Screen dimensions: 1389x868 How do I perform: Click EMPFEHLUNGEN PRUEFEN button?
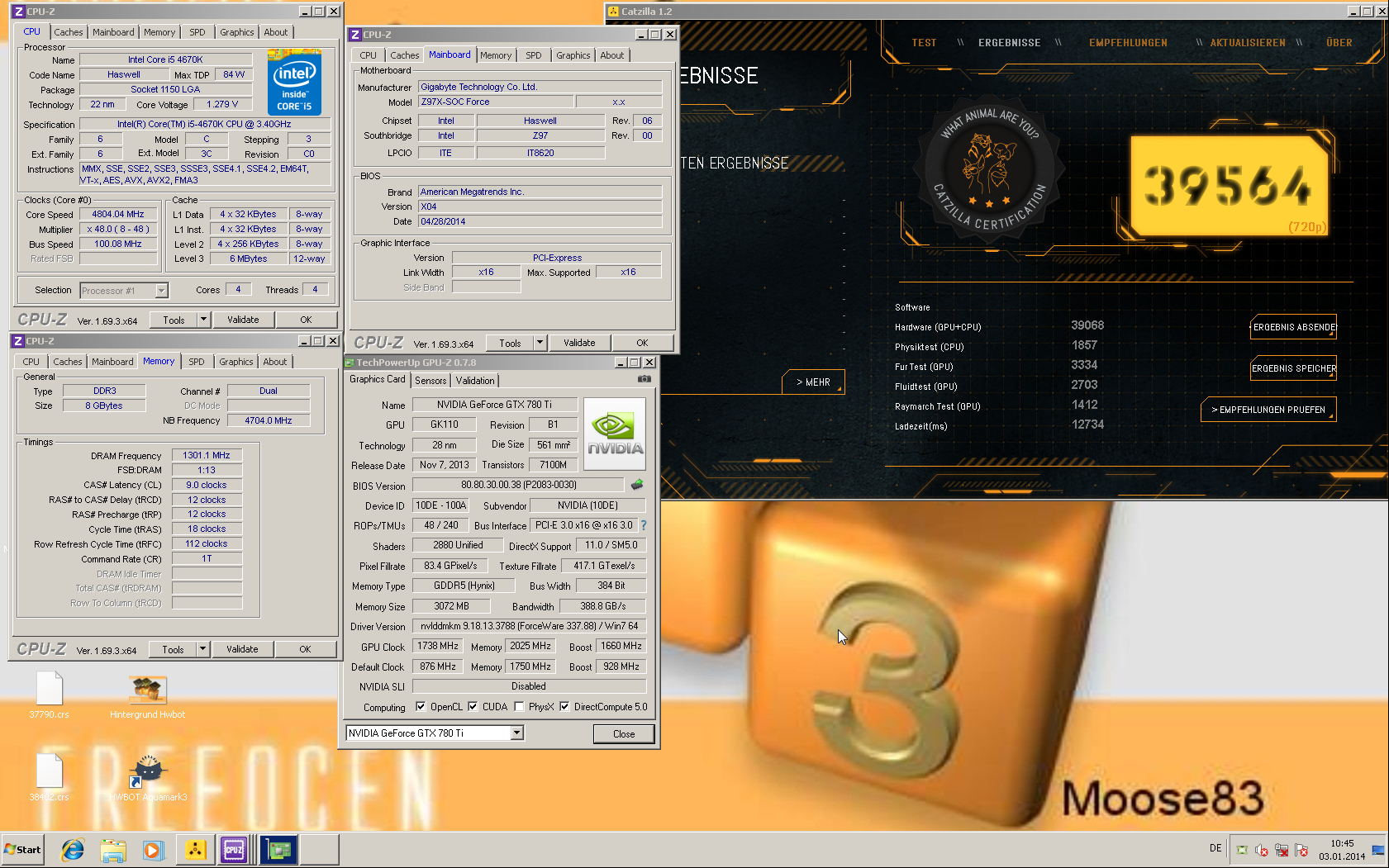click(1268, 410)
